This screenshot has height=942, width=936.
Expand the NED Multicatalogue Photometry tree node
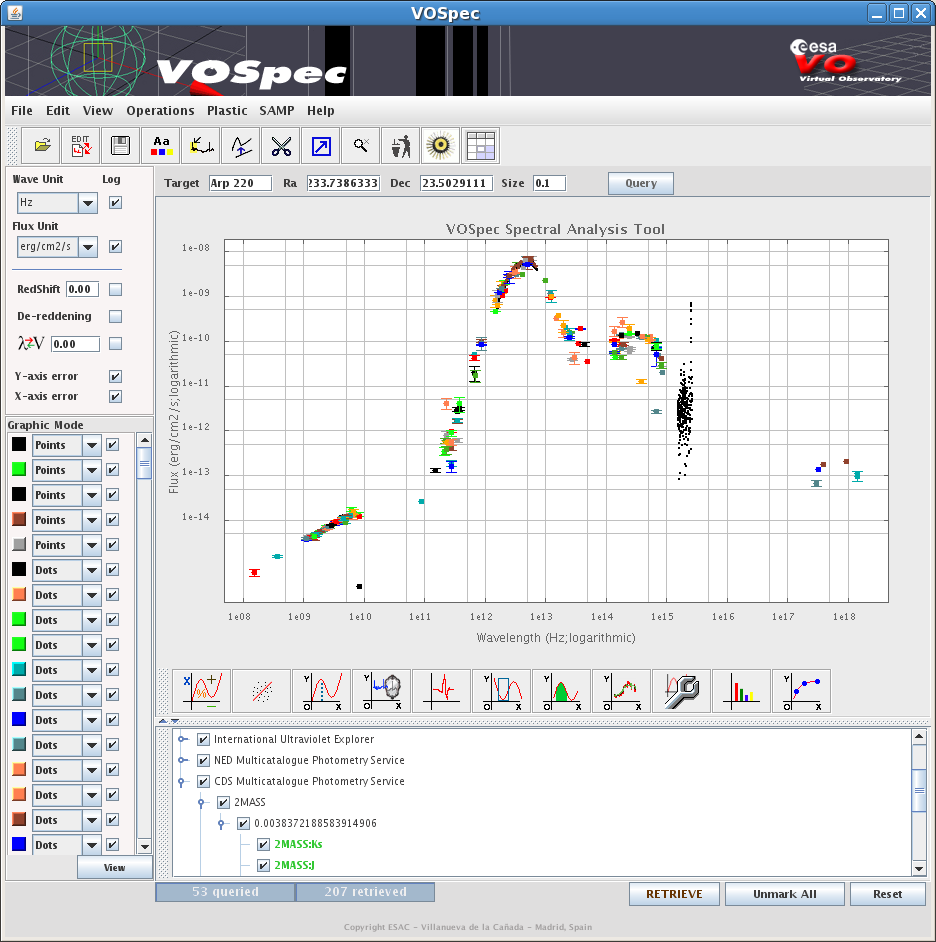pyautogui.click(x=183, y=761)
